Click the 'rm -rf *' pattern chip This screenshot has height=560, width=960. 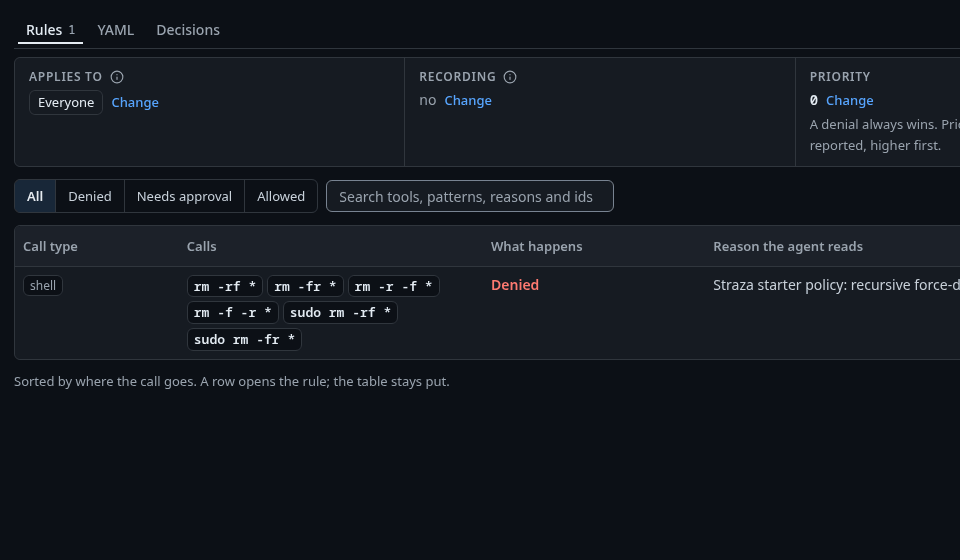(x=225, y=286)
